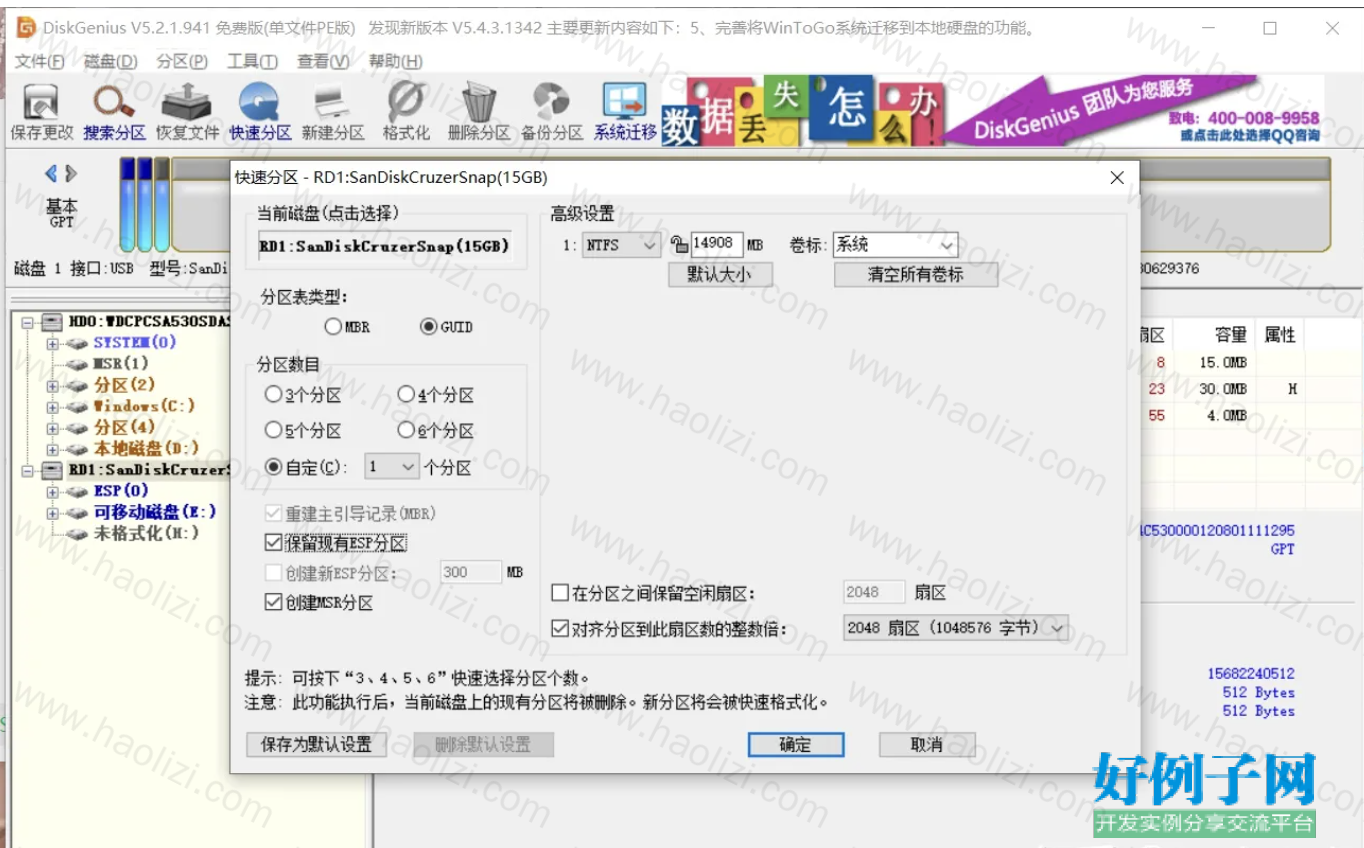Go to the previous disk with left arrow
Image resolution: width=1364 pixels, height=848 pixels.
pos(51,174)
